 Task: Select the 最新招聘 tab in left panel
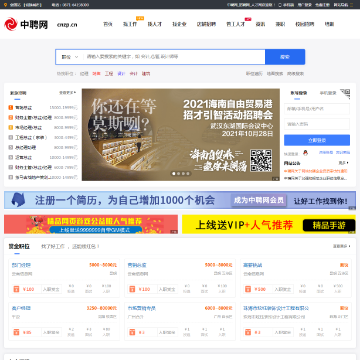18,93
